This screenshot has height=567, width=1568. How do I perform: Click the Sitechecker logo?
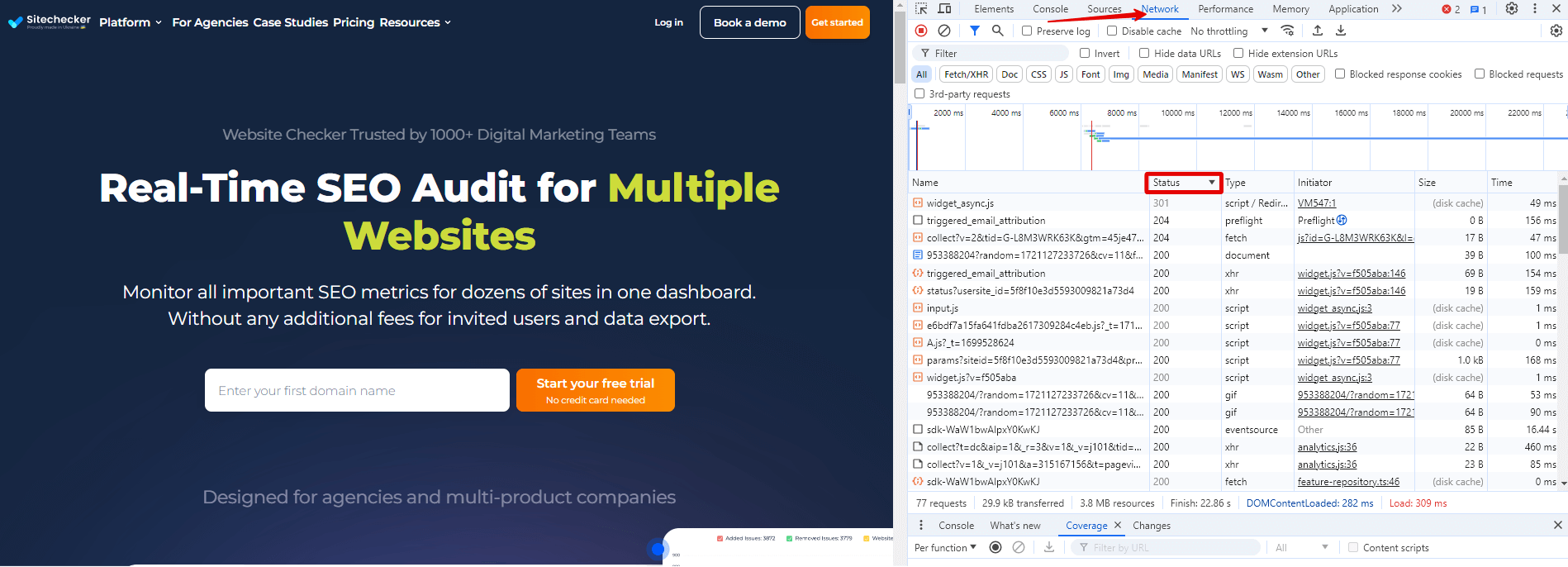pyautogui.click(x=50, y=21)
